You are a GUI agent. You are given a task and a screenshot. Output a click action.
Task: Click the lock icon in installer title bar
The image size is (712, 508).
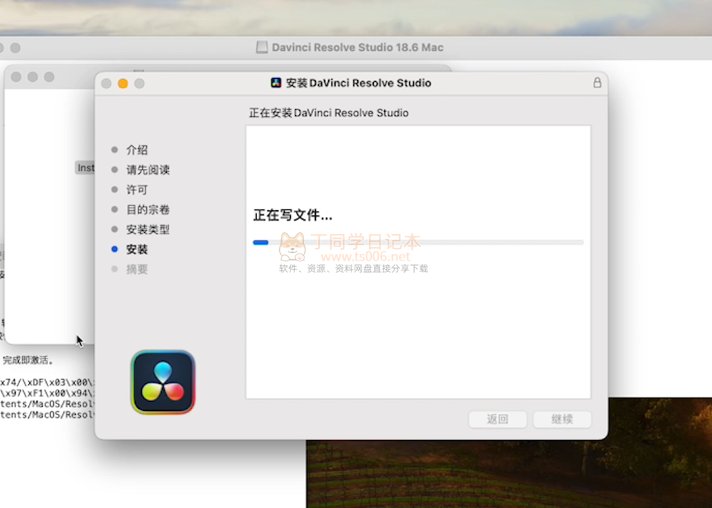pyautogui.click(x=597, y=83)
